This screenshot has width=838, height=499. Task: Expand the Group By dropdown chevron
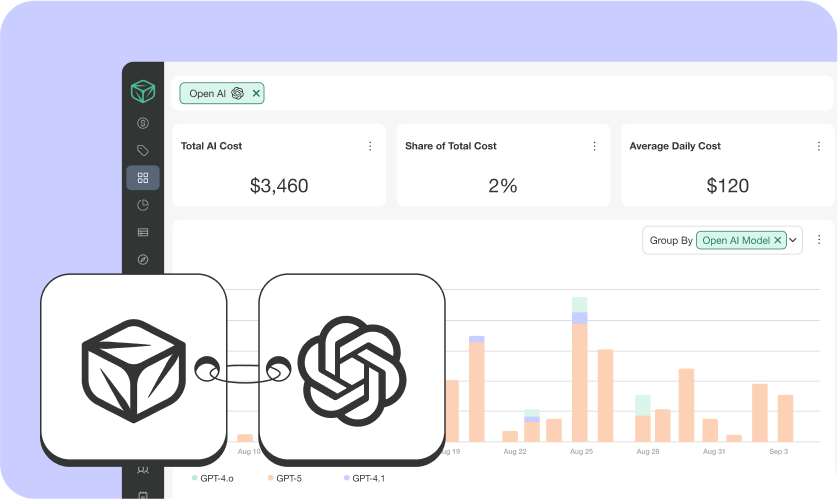793,240
